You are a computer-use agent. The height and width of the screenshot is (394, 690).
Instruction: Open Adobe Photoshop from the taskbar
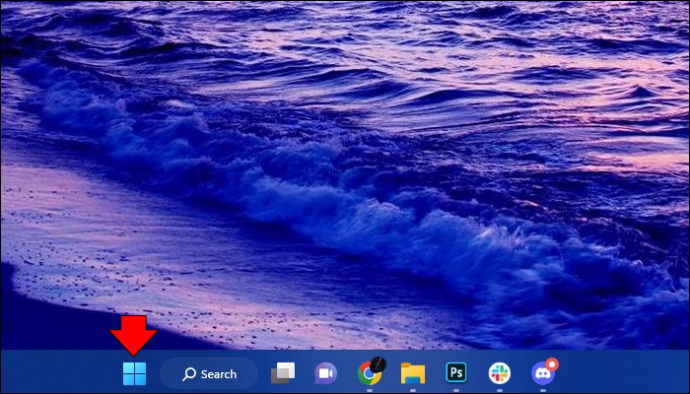456,373
